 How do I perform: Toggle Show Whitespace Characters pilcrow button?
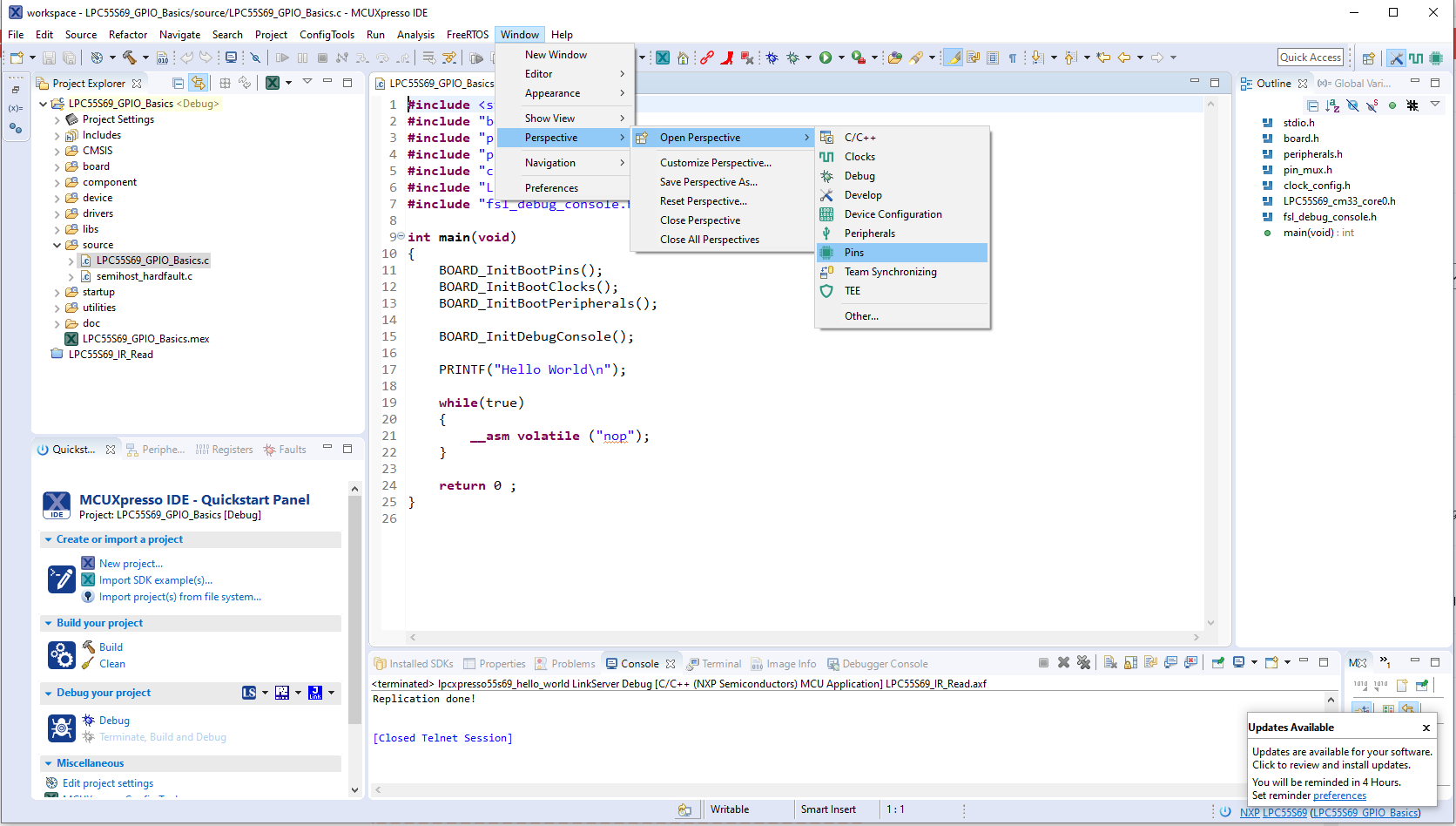click(1012, 58)
